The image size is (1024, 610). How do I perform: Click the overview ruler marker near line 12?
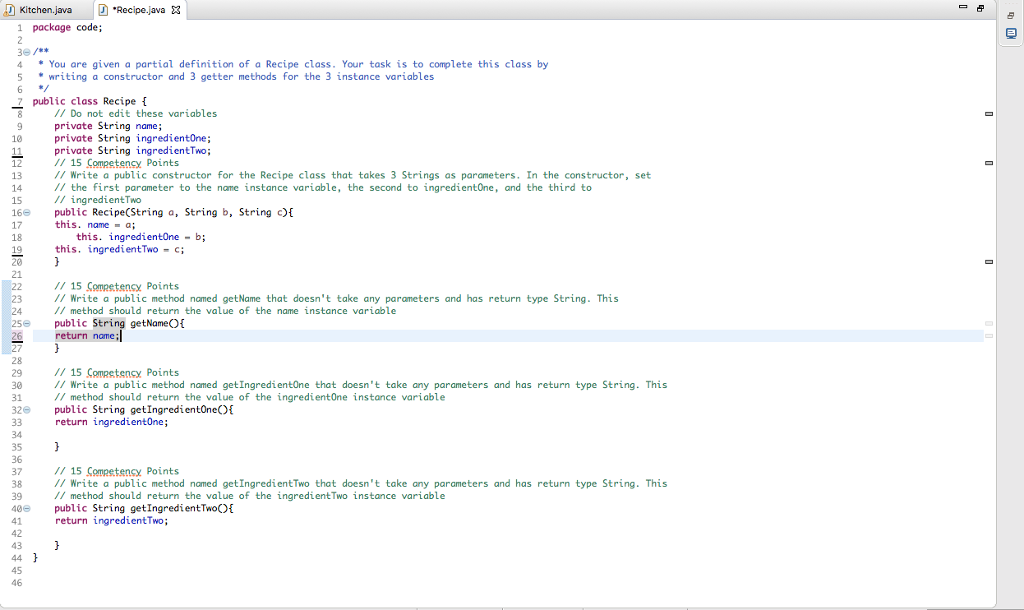point(988,162)
